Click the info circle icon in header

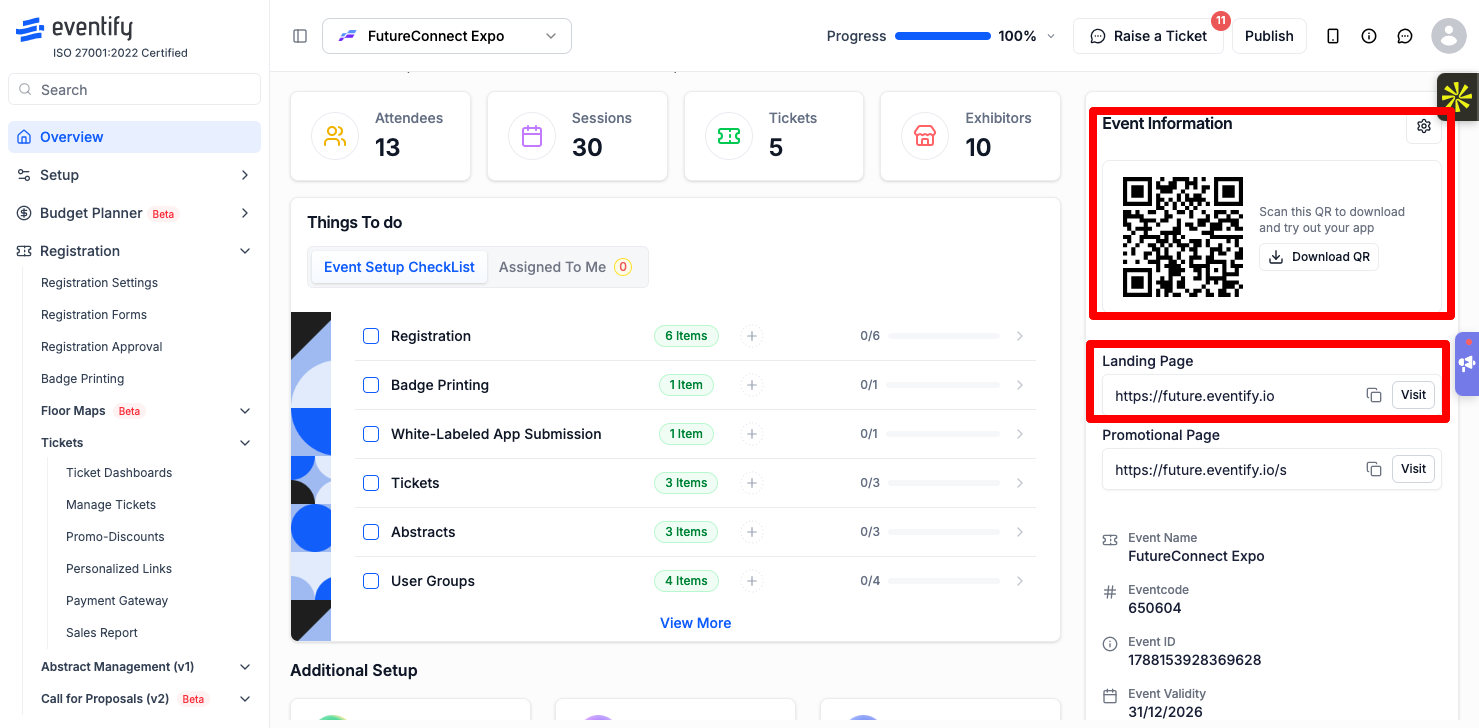1369,36
